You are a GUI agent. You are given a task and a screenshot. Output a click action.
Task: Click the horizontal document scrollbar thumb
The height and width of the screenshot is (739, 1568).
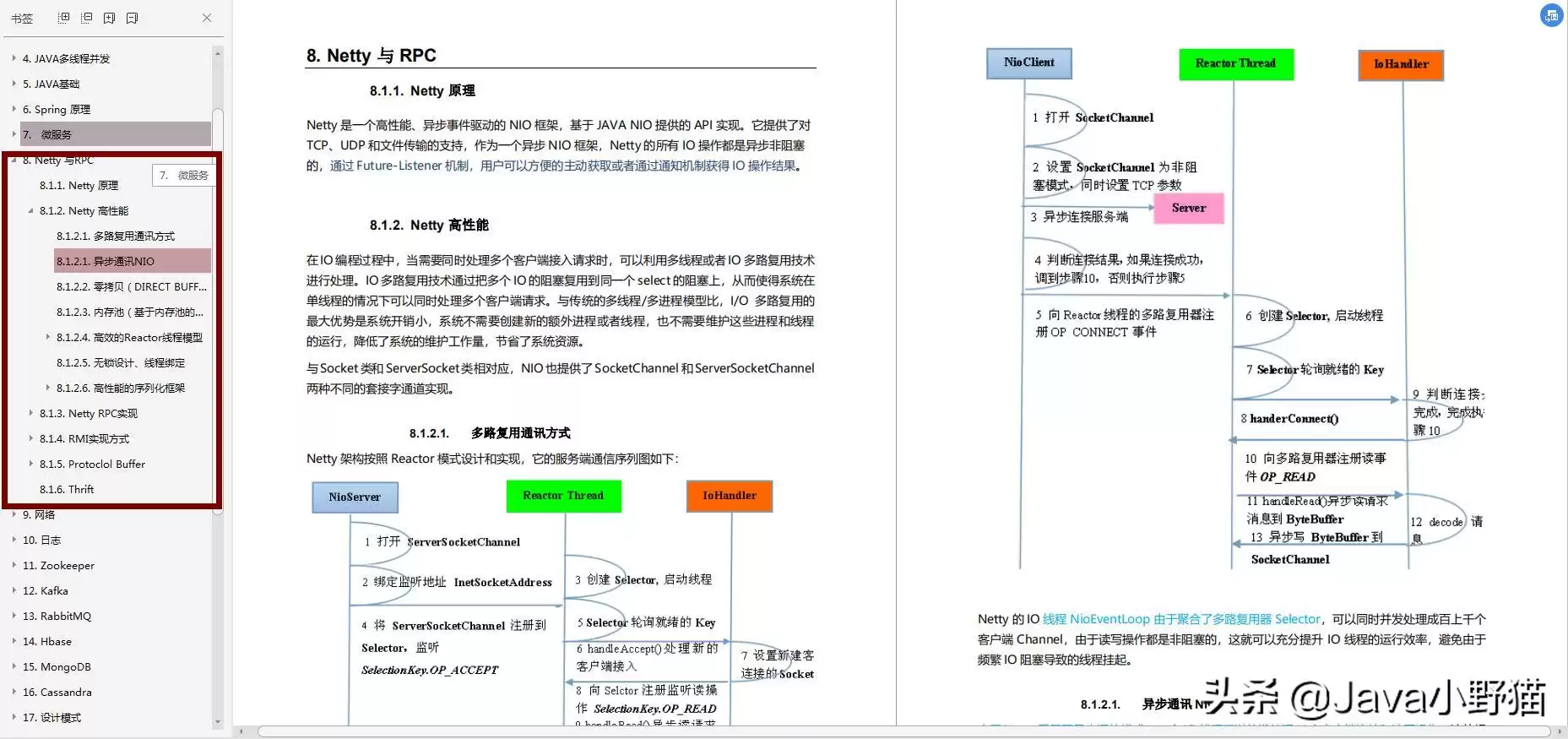pos(903,731)
